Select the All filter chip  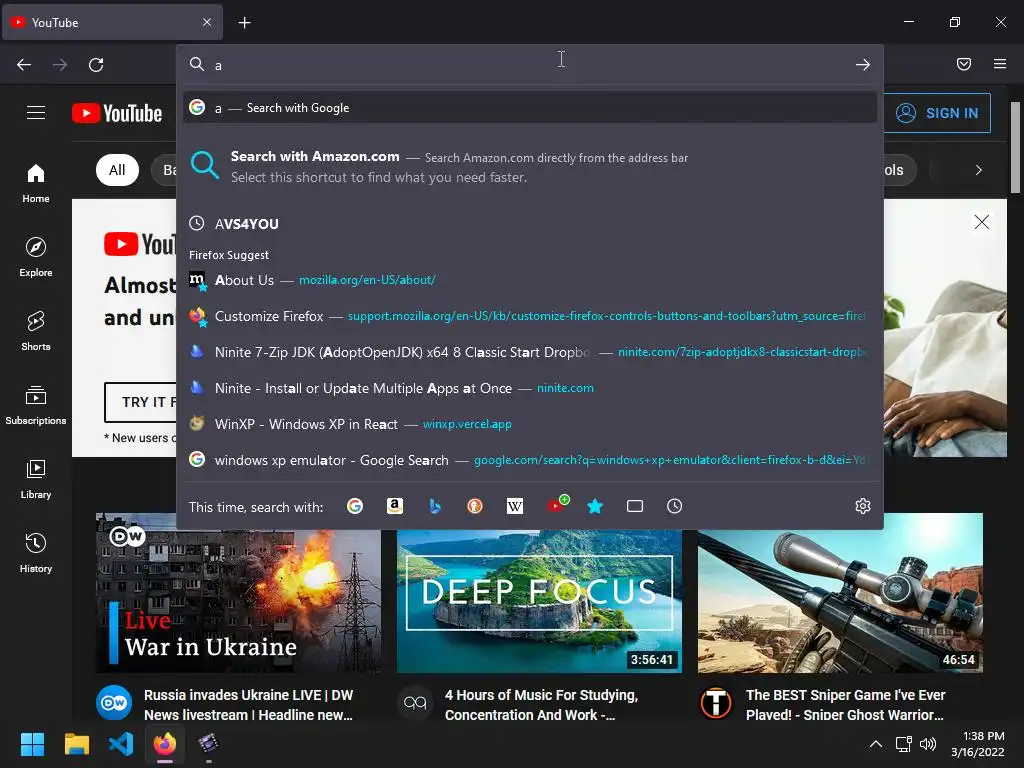tap(117, 170)
